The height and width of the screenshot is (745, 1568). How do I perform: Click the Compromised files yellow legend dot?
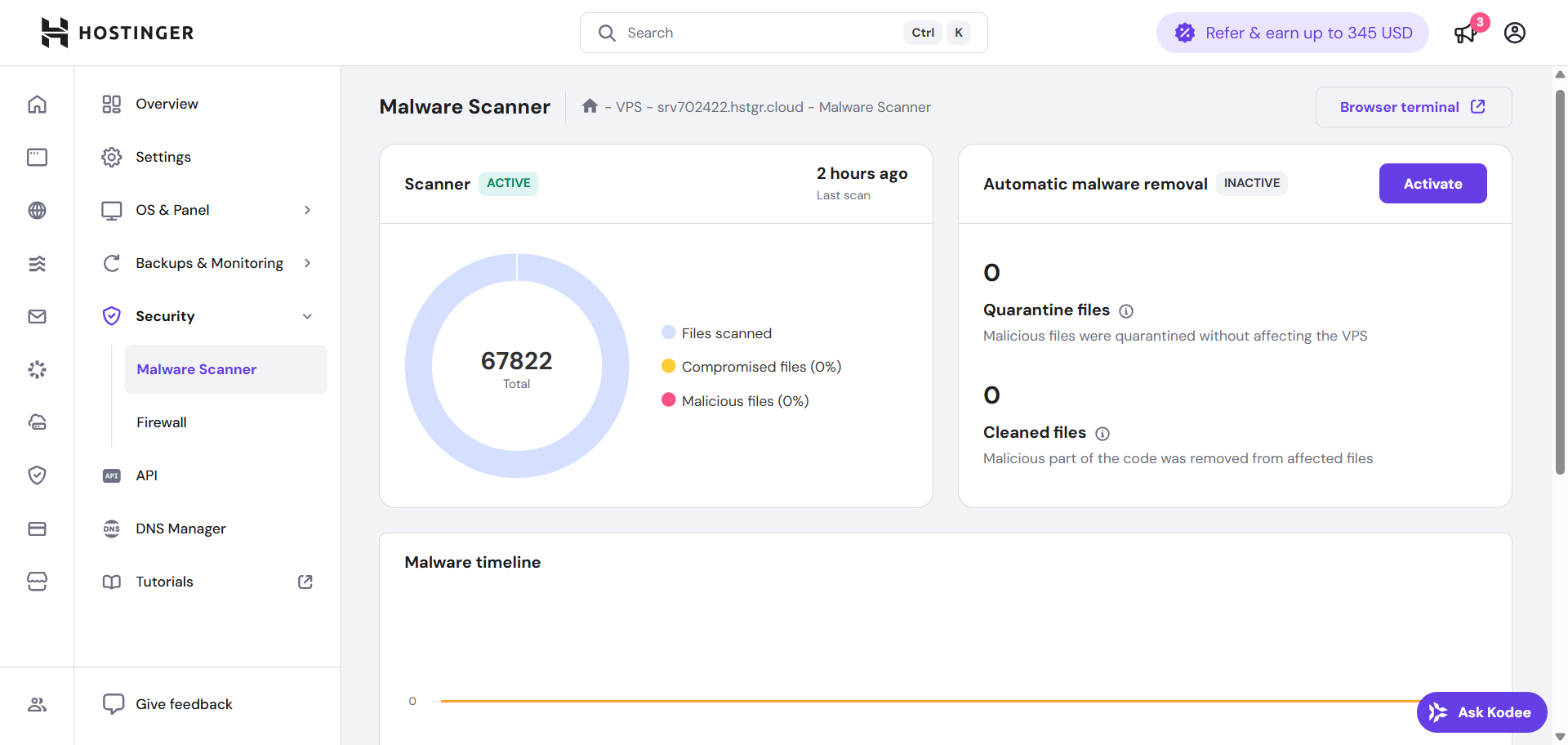point(668,366)
